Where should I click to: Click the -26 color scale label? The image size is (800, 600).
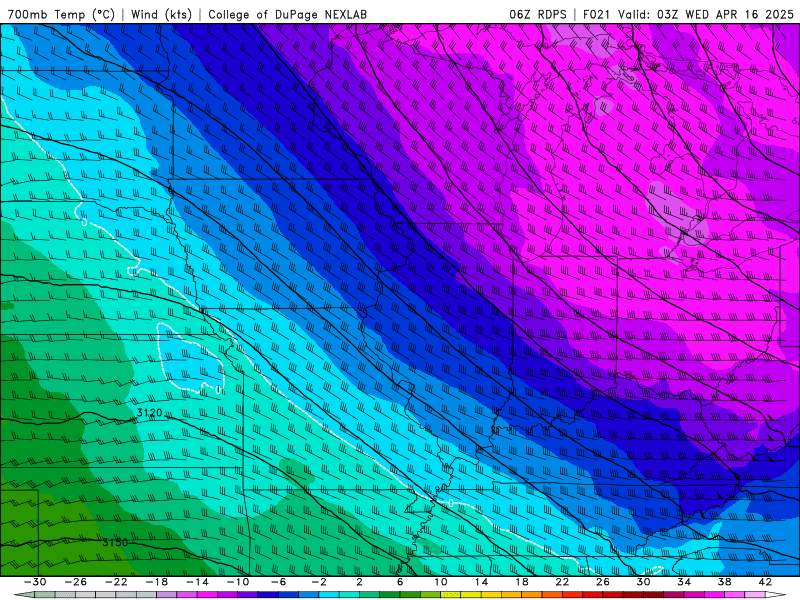tap(76, 582)
